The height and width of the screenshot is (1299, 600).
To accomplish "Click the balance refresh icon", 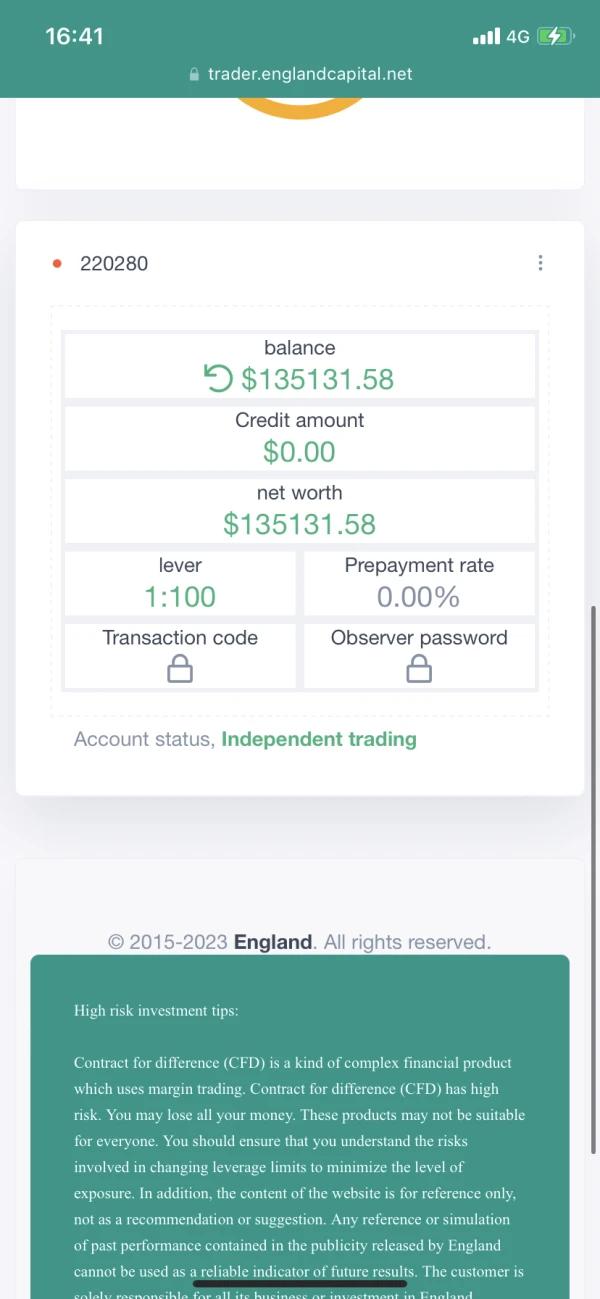I will 218,379.
